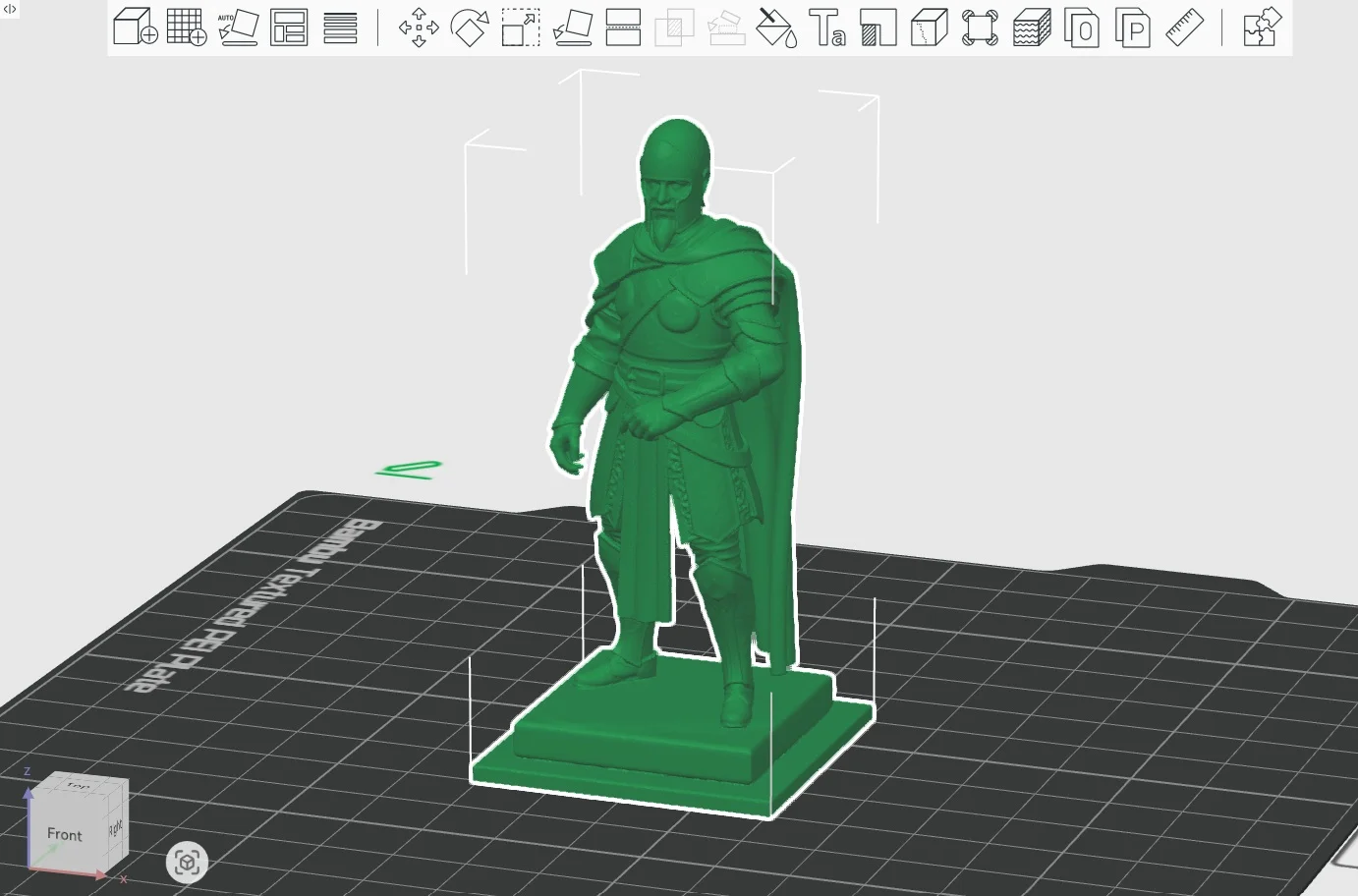Select the wavy-textured cube icon

tap(1032, 28)
